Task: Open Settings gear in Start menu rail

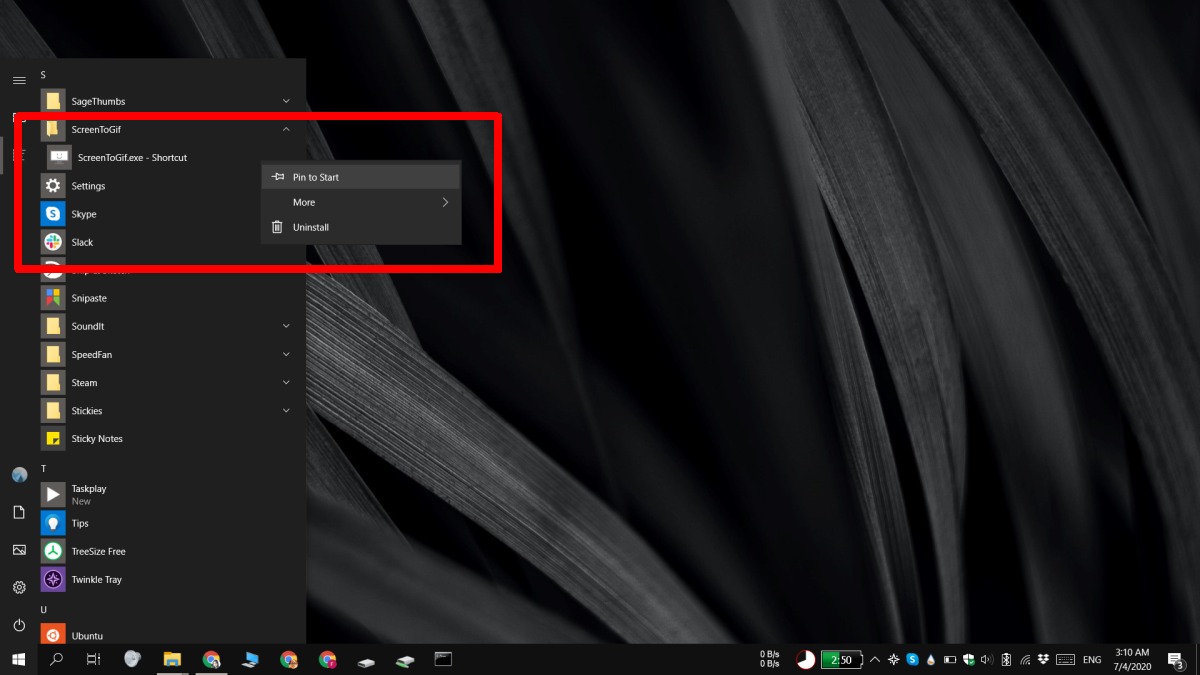Action: click(x=19, y=587)
